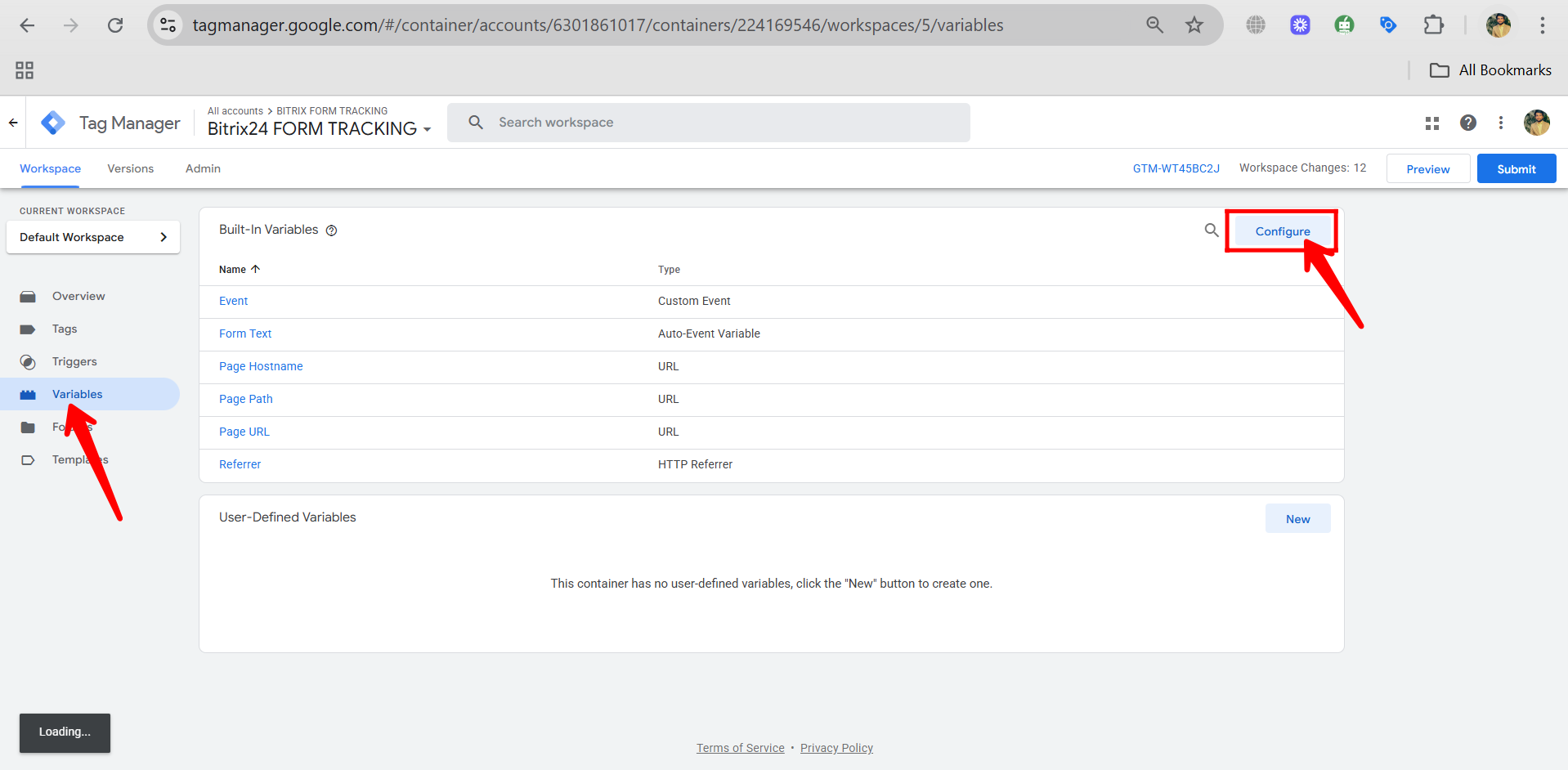The image size is (1568, 770).
Task: Go back with the browser back arrow
Action: click(27, 25)
